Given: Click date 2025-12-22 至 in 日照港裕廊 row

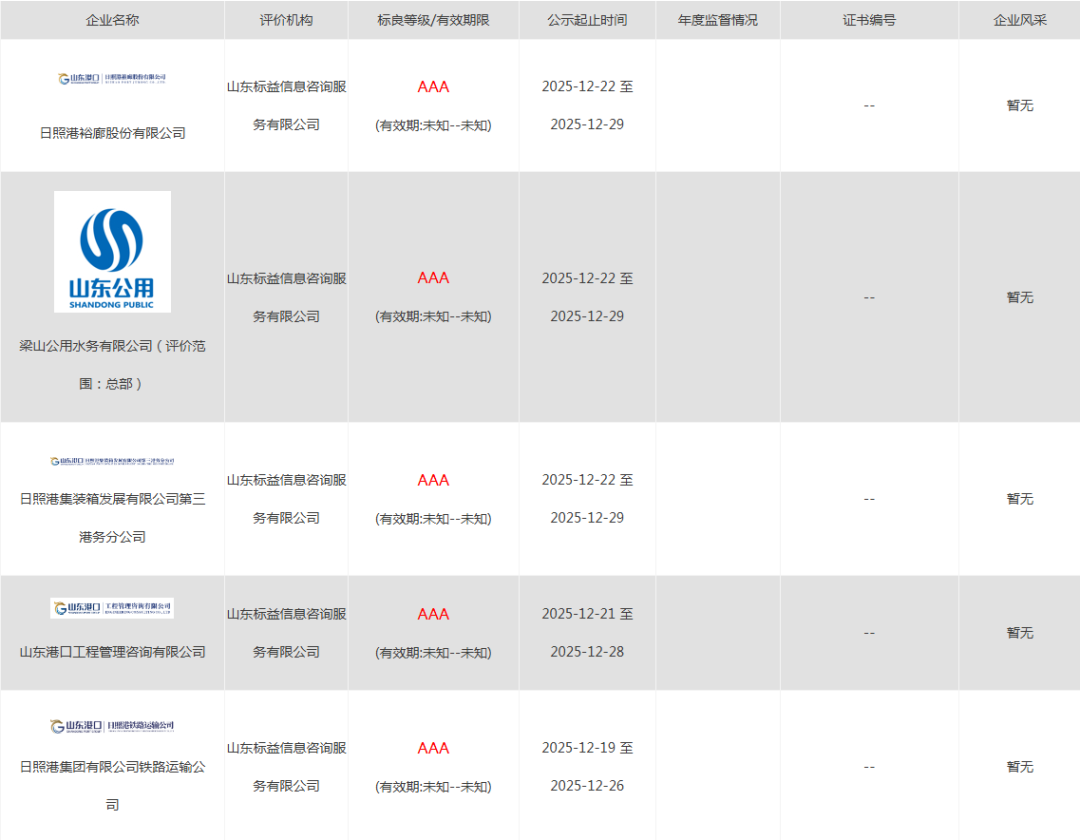Looking at the screenshot, I should click(x=588, y=87).
